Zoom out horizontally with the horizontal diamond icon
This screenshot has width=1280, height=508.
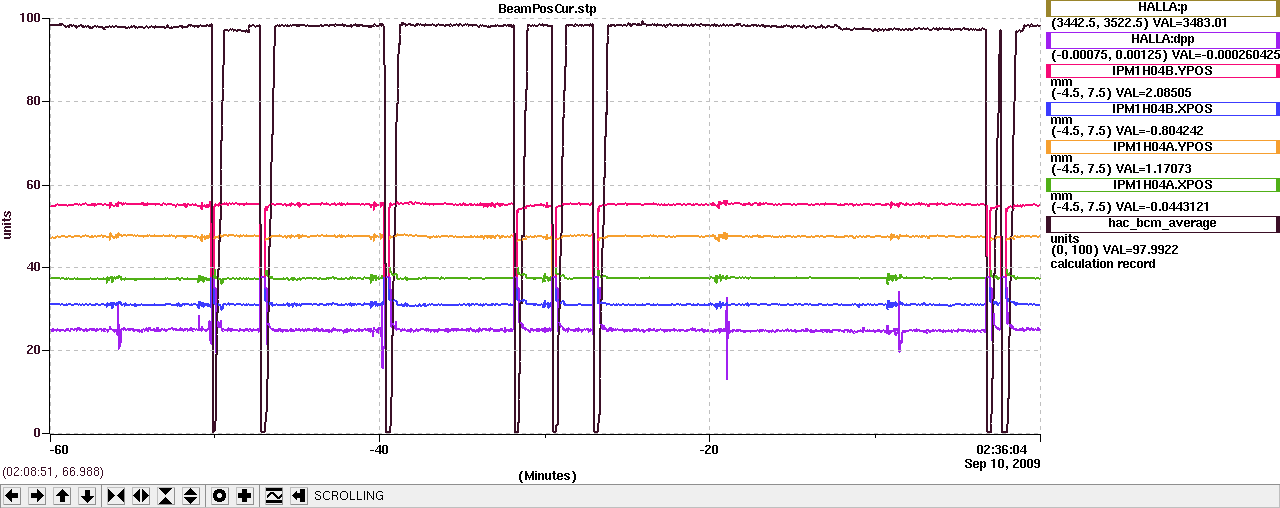tap(141, 496)
